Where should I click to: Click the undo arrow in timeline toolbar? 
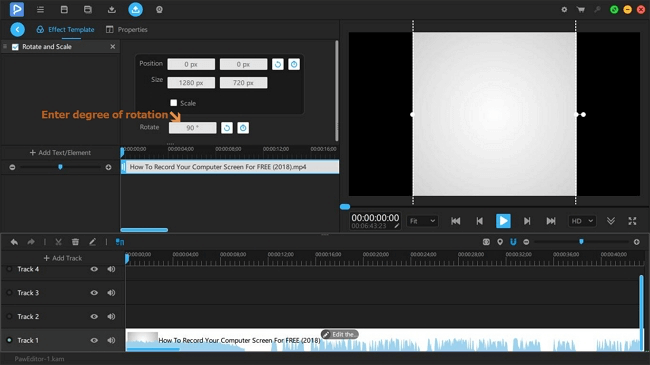click(14, 242)
